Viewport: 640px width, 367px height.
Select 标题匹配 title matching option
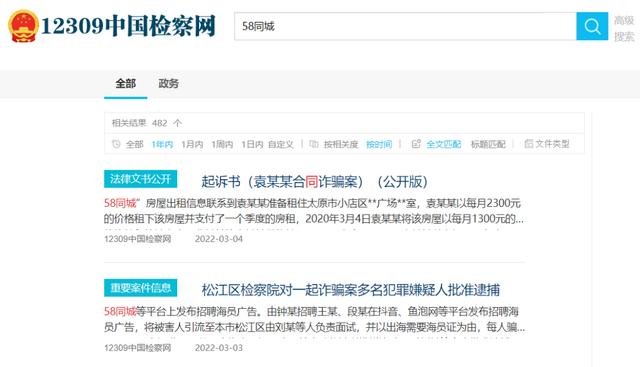pyautogui.click(x=488, y=144)
